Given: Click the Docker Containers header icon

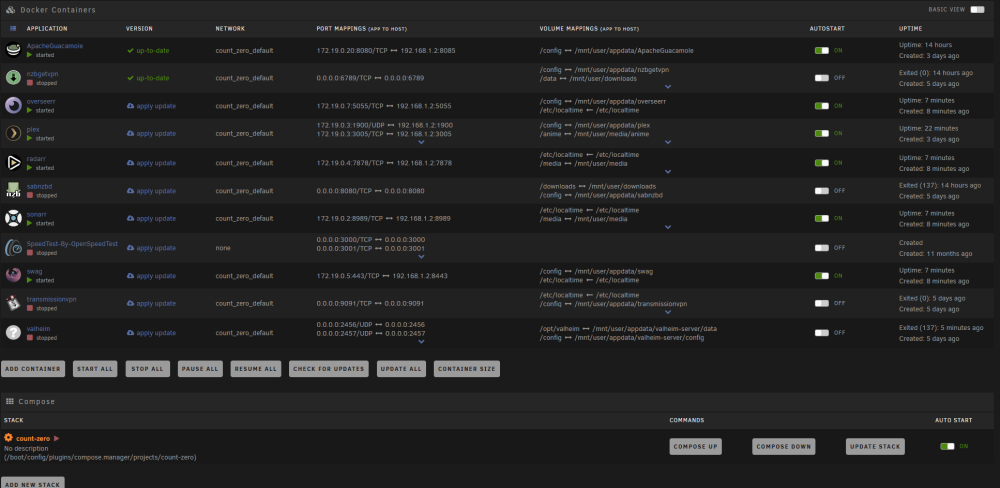Looking at the screenshot, I should [x=11, y=10].
